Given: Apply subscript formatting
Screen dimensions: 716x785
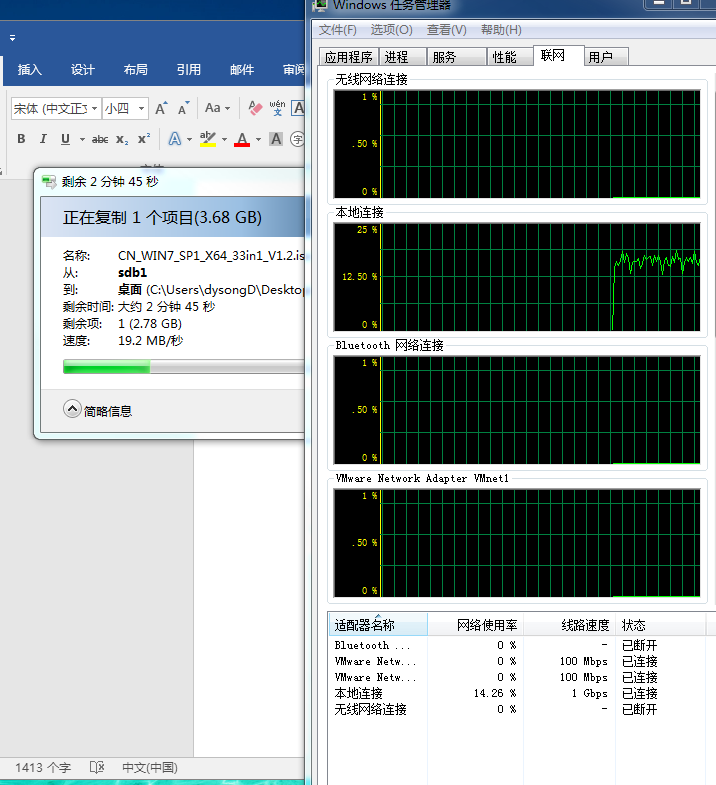Looking at the screenshot, I should (122, 139).
